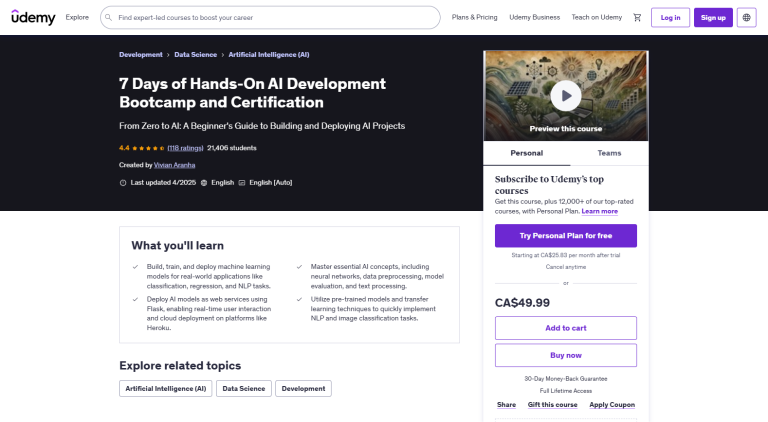Select the Data Science topic chip

pos(243,389)
